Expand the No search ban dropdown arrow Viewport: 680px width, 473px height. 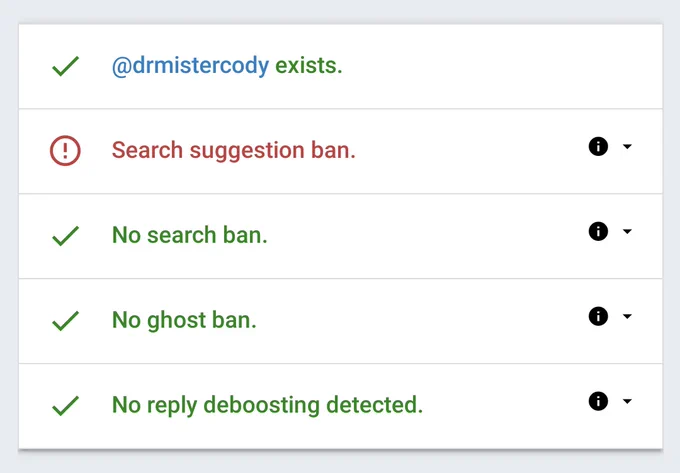click(x=627, y=232)
